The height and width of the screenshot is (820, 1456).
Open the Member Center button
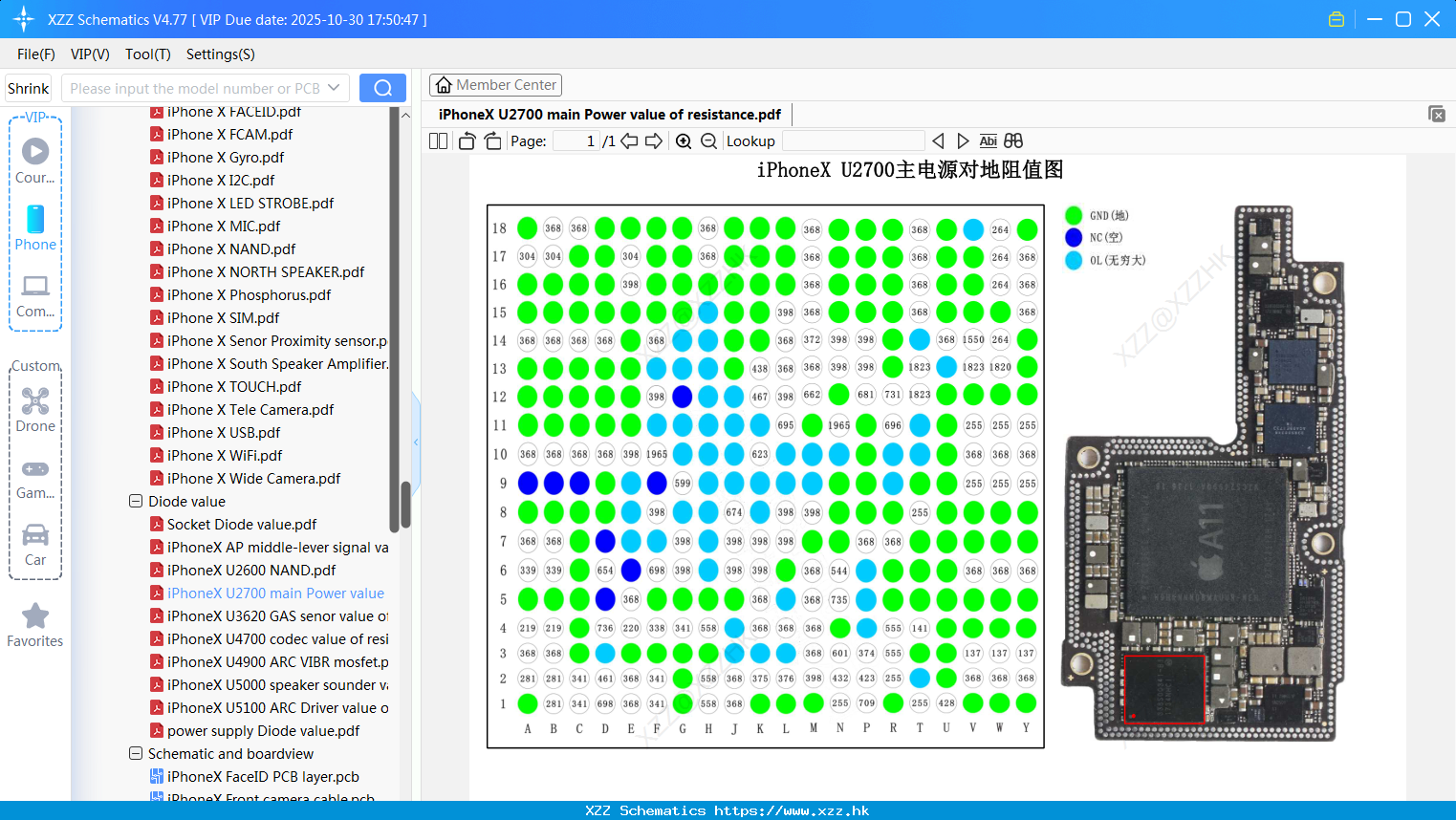[495, 85]
